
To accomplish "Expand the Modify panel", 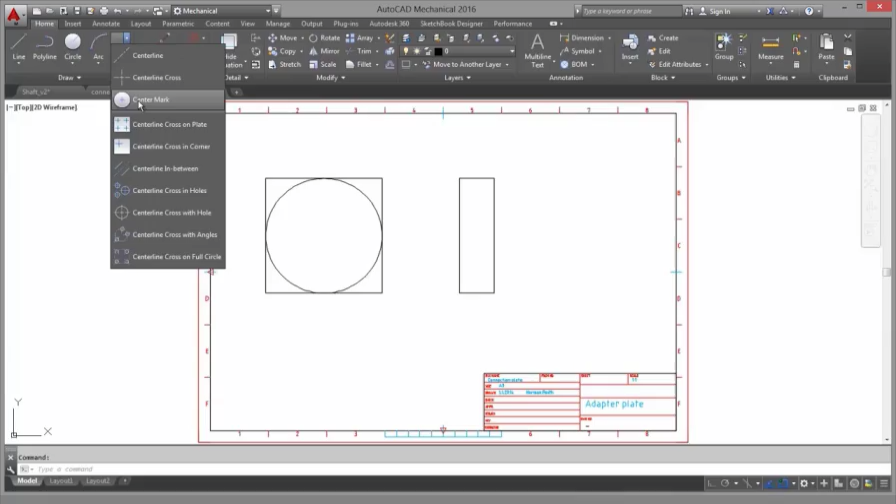I will coord(331,77).
